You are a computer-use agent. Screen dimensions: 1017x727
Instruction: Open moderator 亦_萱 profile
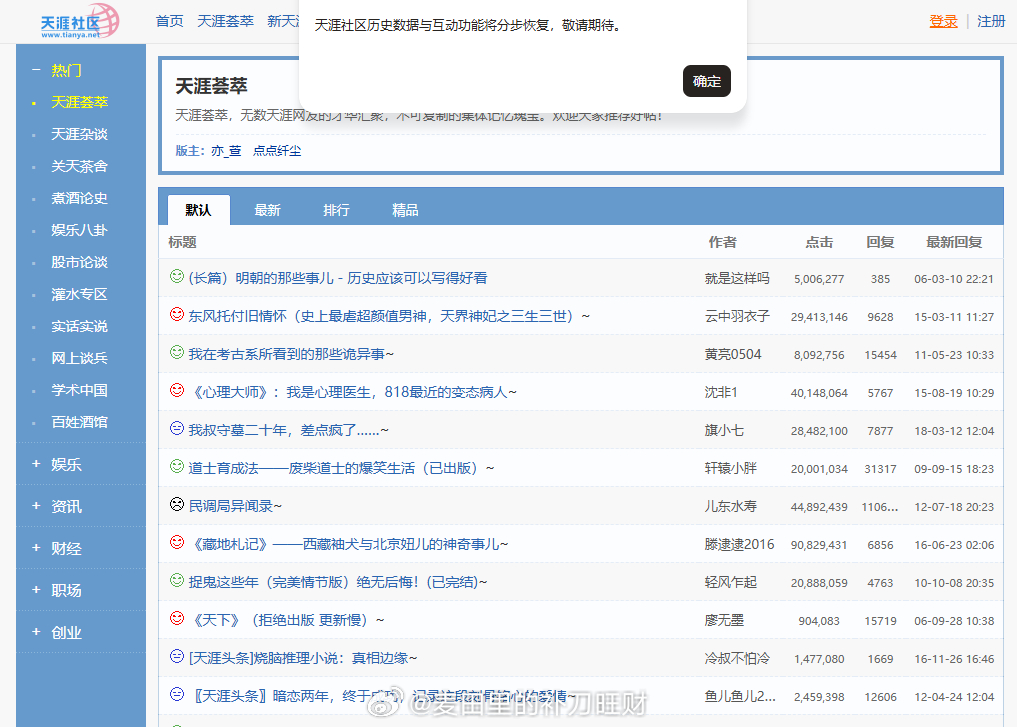pyautogui.click(x=226, y=151)
